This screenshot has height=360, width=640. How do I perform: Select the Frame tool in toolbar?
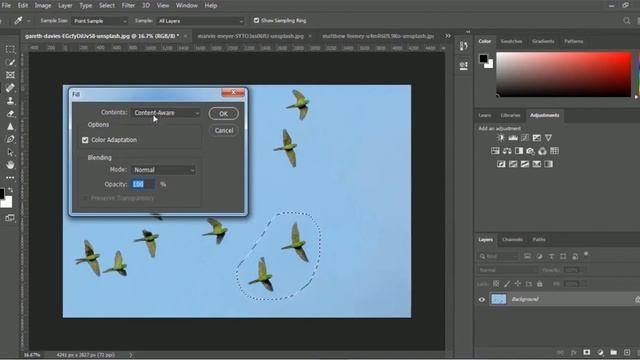point(10,75)
